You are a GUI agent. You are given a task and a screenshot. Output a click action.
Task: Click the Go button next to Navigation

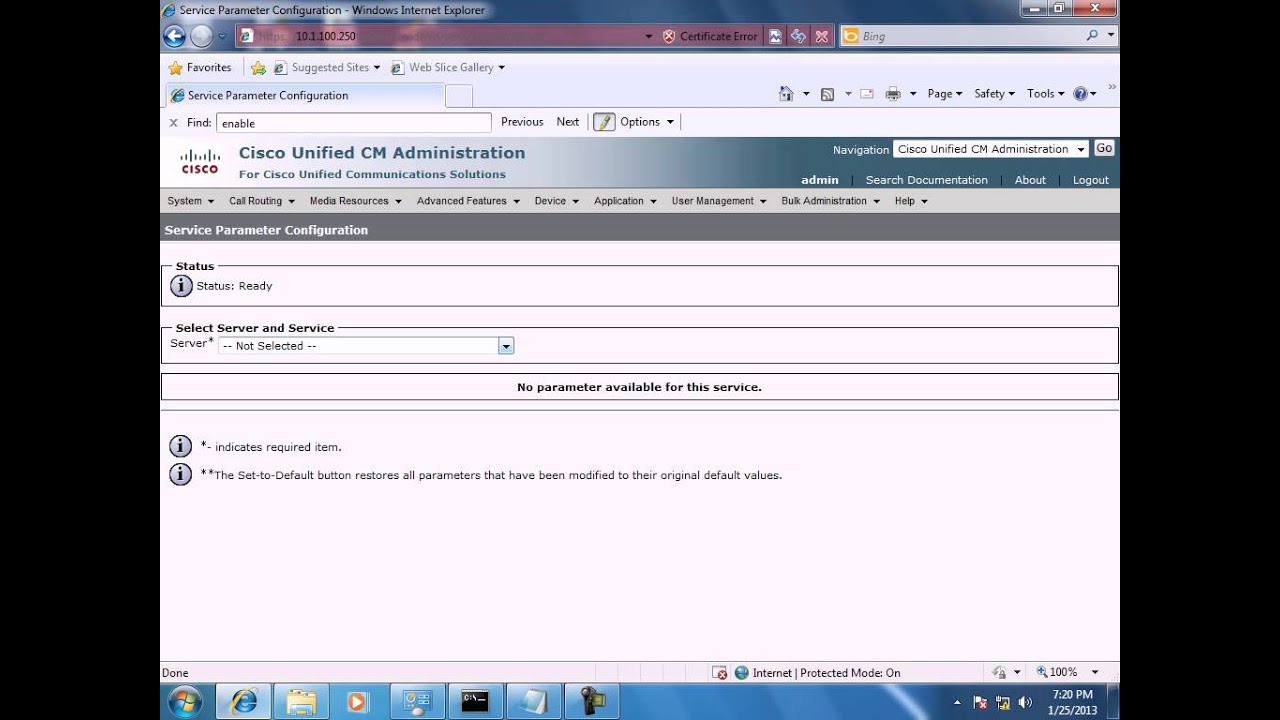(1104, 148)
